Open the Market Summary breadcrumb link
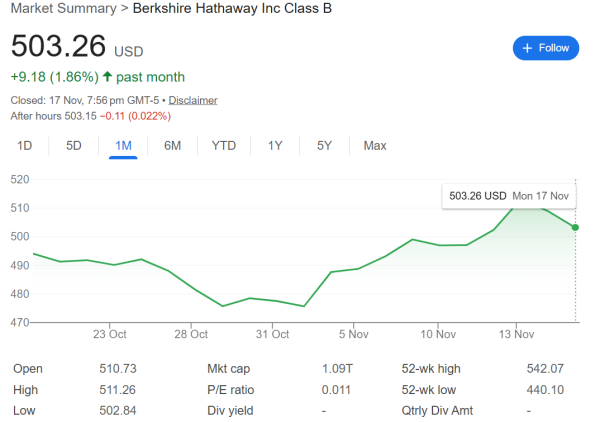Screen dimensions: 600x422 pyautogui.click(x=59, y=9)
